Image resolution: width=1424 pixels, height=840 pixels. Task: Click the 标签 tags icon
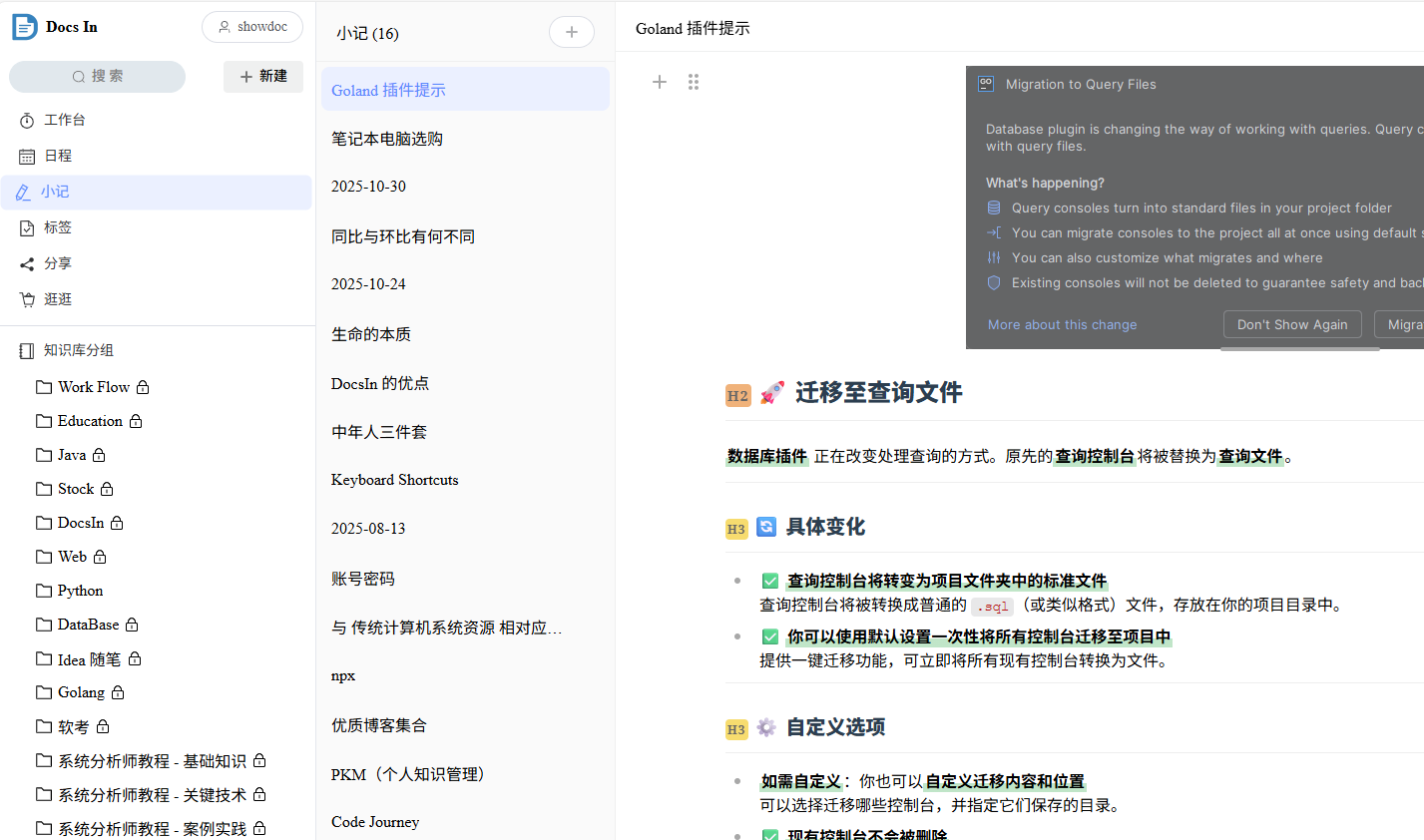pyautogui.click(x=27, y=227)
